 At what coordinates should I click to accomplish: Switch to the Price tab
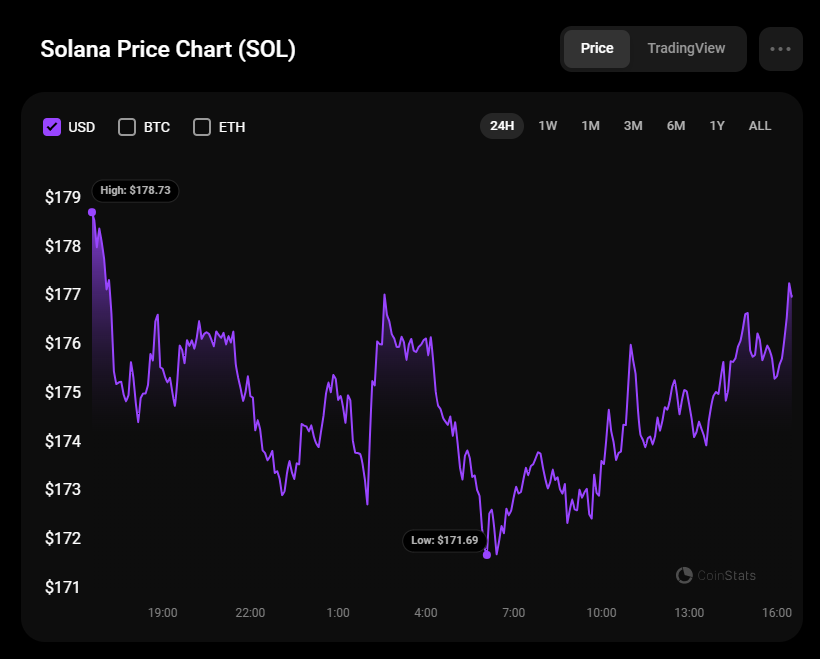[x=597, y=49]
